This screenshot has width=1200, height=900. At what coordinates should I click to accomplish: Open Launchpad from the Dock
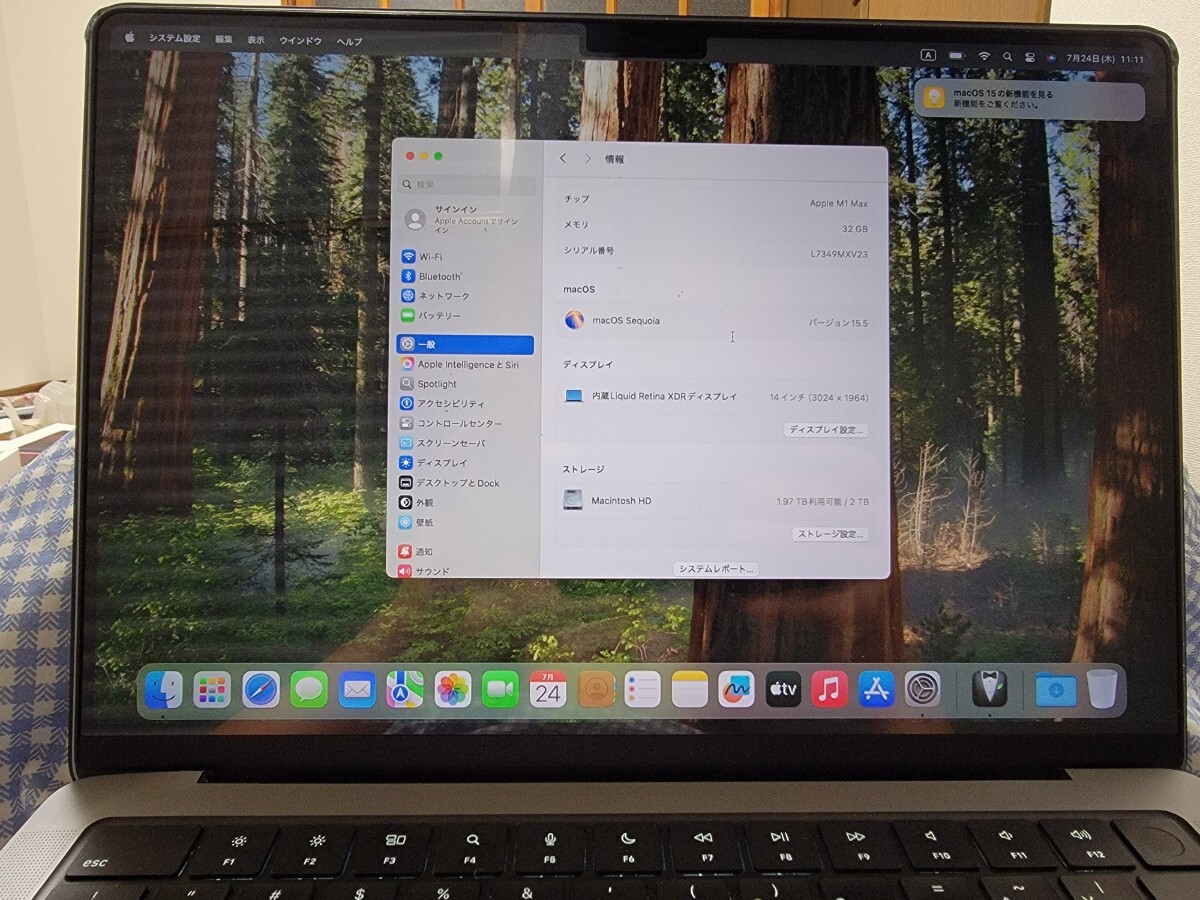coord(212,689)
